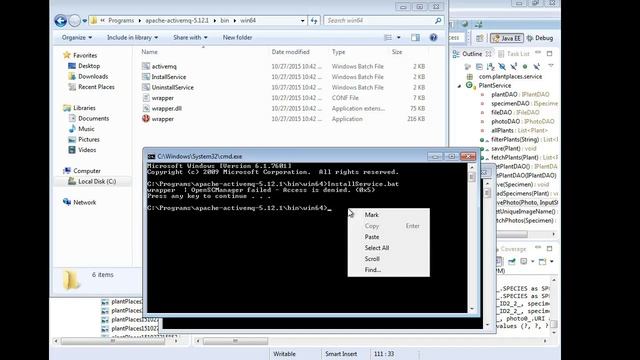The width and height of the screenshot is (640, 360).
Task: Toggle Hide Fields icon in Outline toolbar
Action: [502, 66]
